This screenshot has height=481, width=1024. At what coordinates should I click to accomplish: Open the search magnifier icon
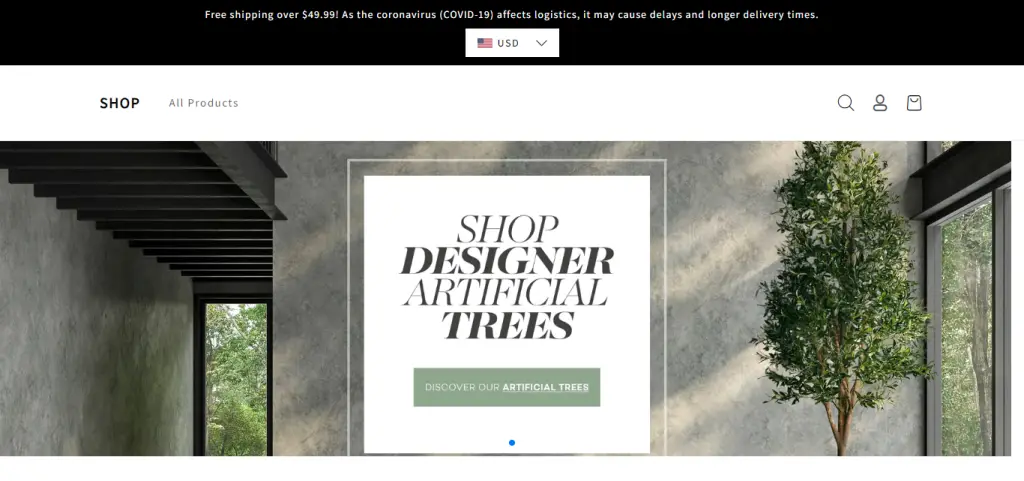(846, 103)
